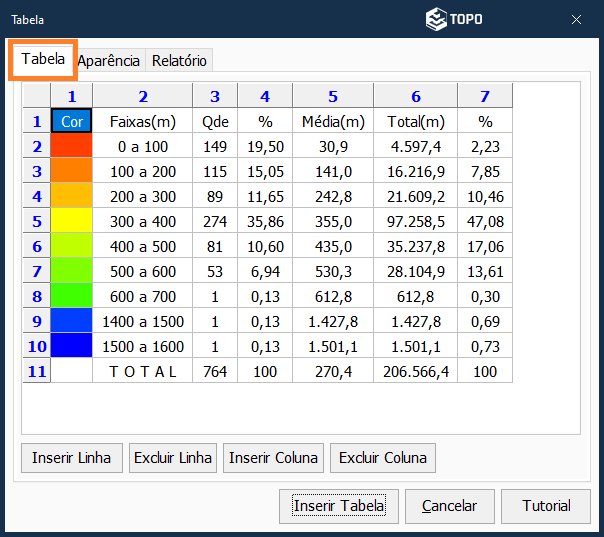This screenshot has height=537, width=604.
Task: Confirm with Inserir Tabela button
Action: pos(339,506)
